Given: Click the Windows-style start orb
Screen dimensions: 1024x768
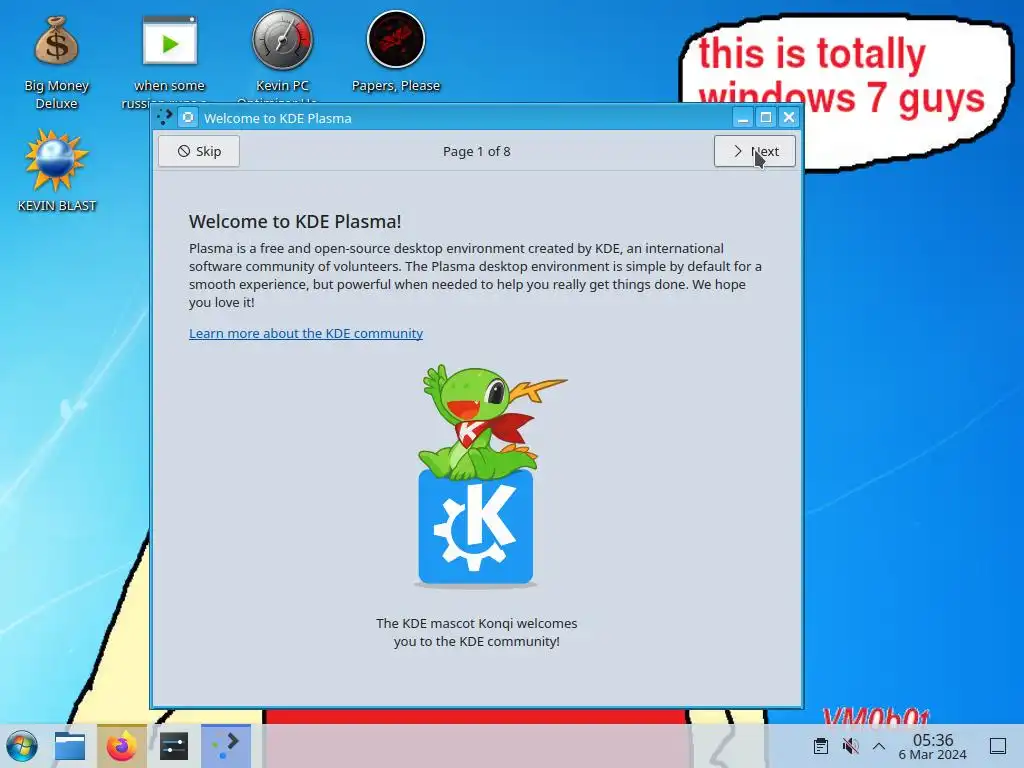Looking at the screenshot, I should pos(22,746).
